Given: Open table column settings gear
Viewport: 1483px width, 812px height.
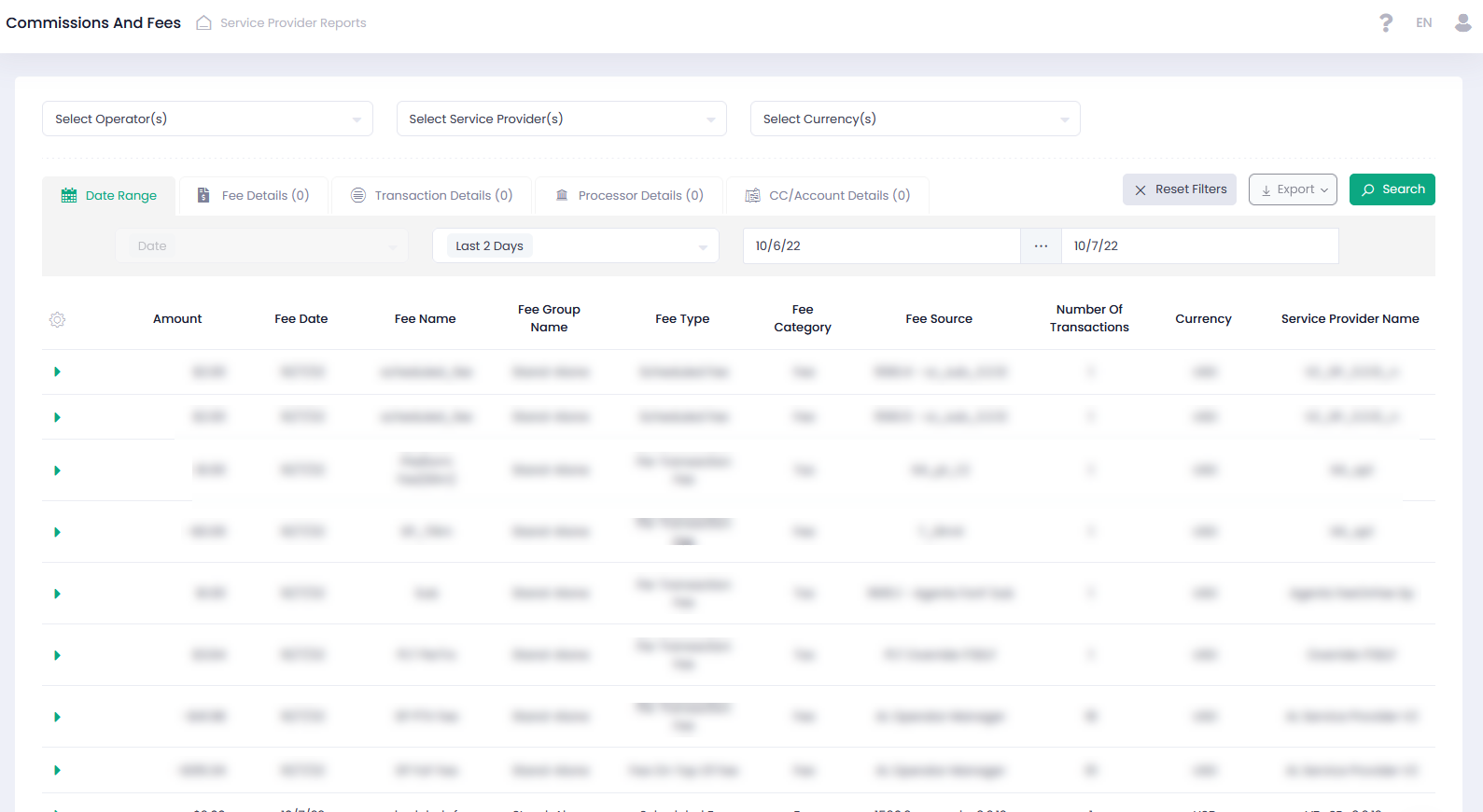Looking at the screenshot, I should click(x=57, y=319).
